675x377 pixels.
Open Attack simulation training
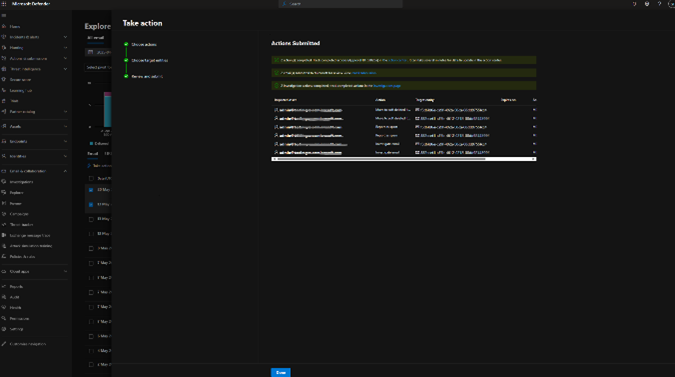pos(31,246)
